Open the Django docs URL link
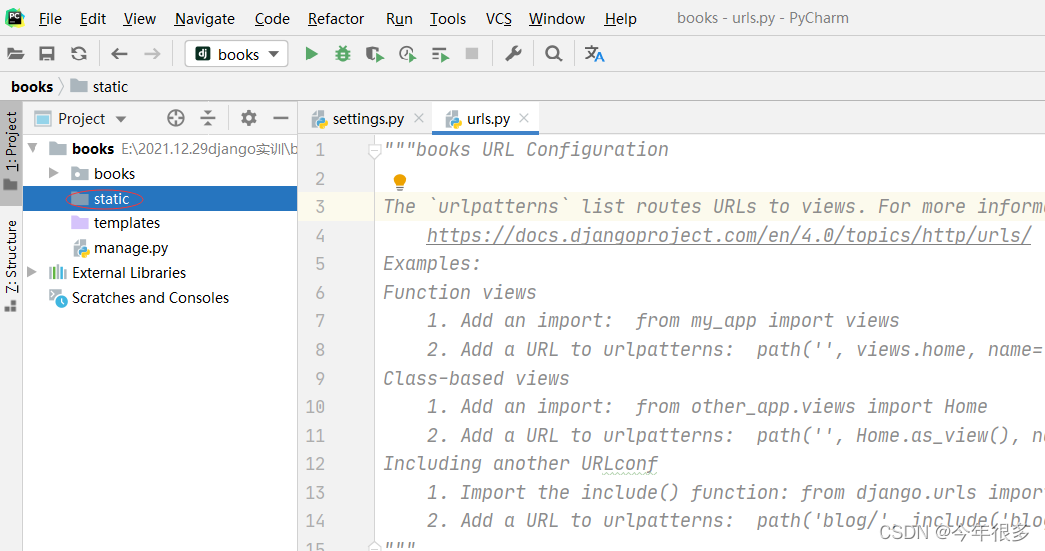1045x551 pixels. point(728,235)
